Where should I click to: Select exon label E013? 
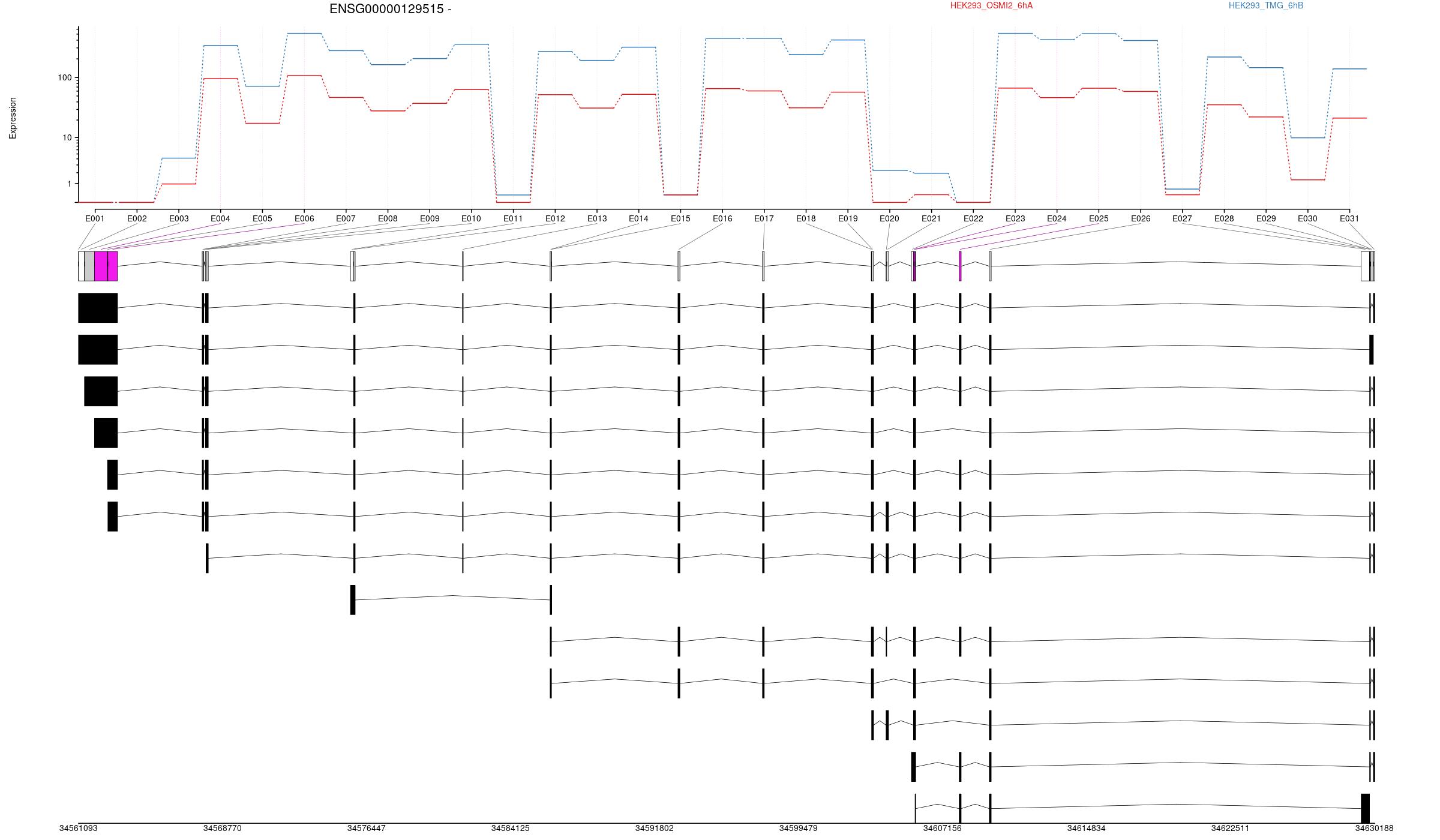tap(597, 218)
